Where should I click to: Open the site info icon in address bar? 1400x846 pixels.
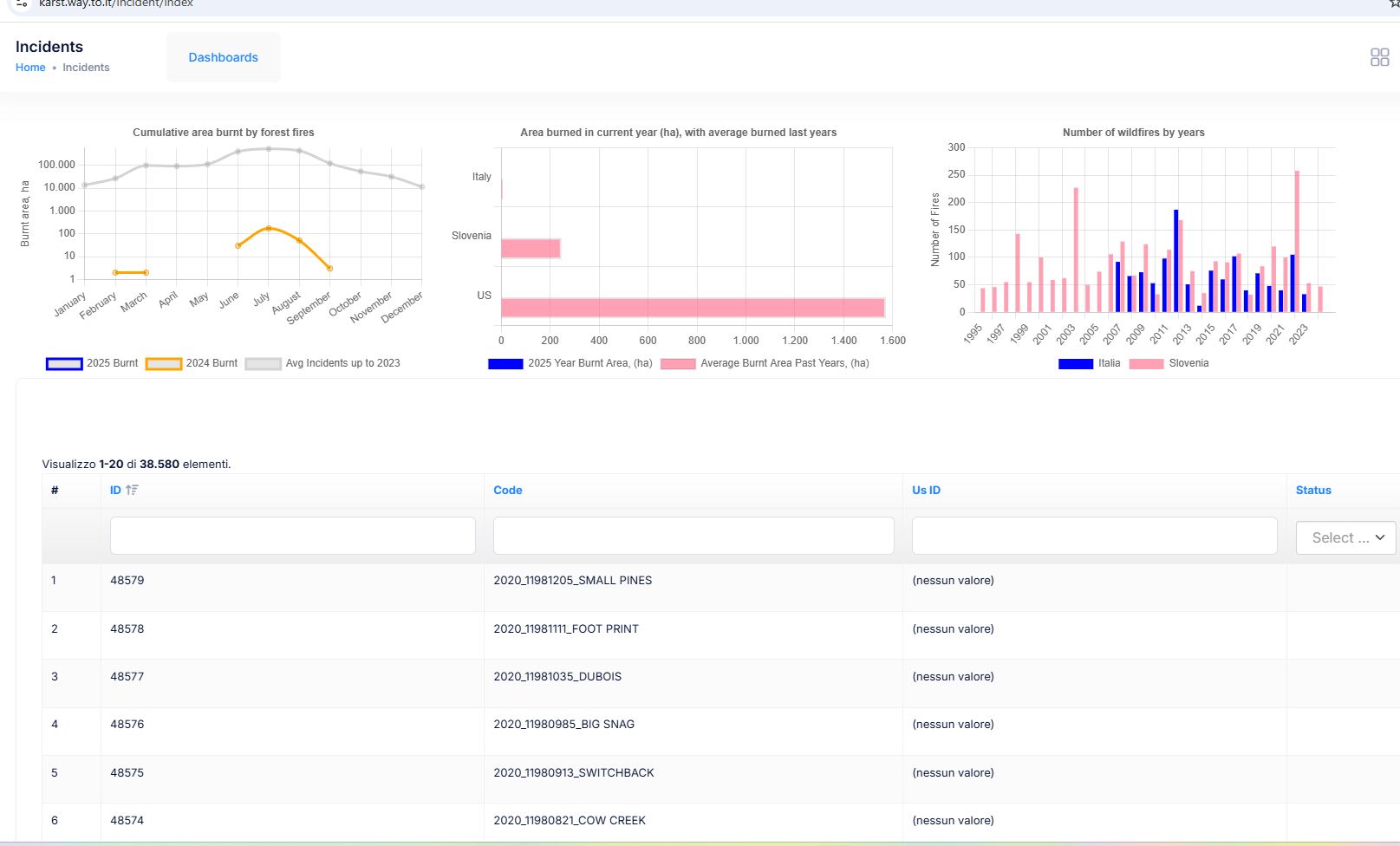23,3
